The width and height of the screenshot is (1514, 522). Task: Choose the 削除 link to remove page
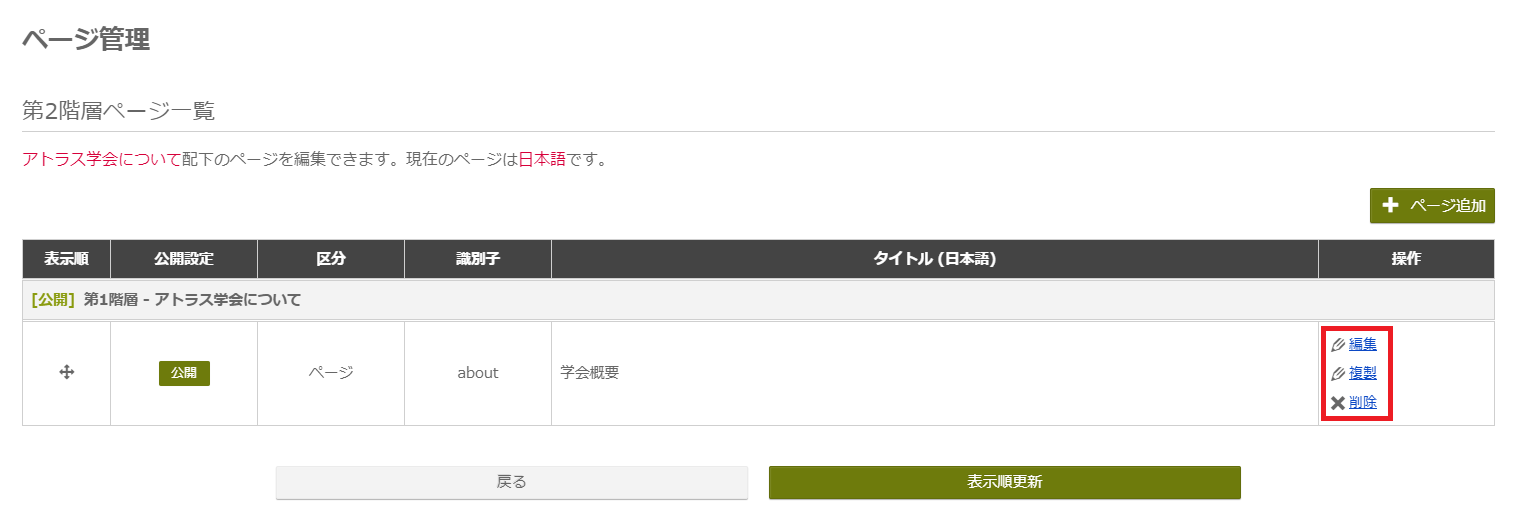[1363, 403]
